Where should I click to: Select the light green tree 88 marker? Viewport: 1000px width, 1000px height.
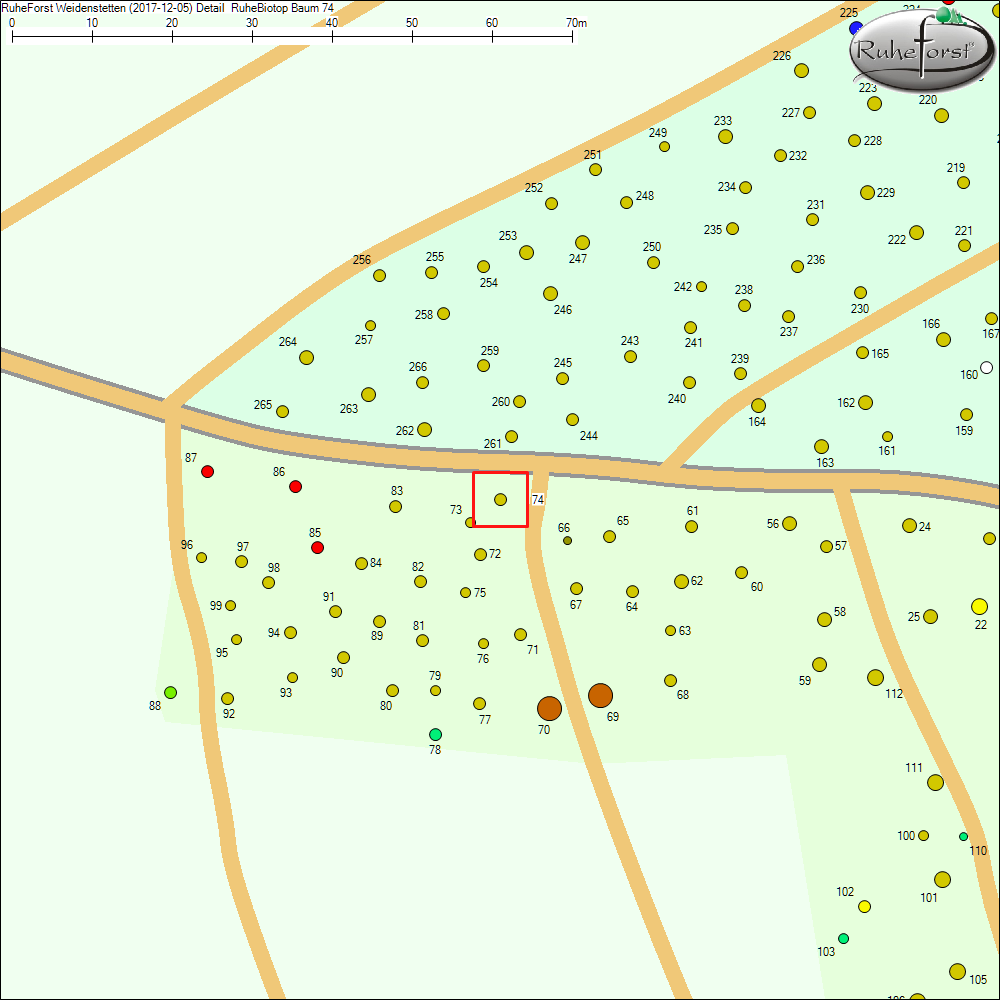[x=171, y=692]
